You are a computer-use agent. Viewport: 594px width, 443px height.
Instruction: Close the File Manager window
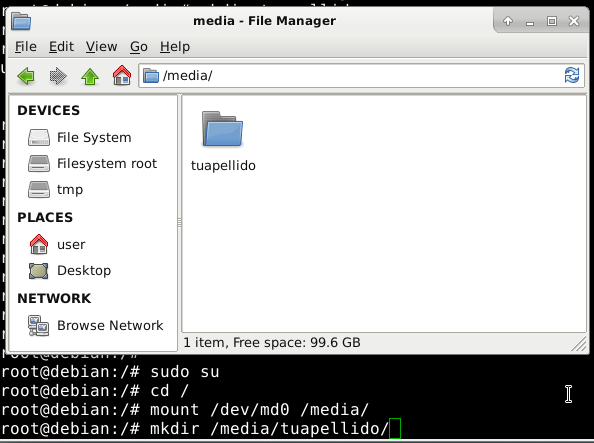point(574,21)
